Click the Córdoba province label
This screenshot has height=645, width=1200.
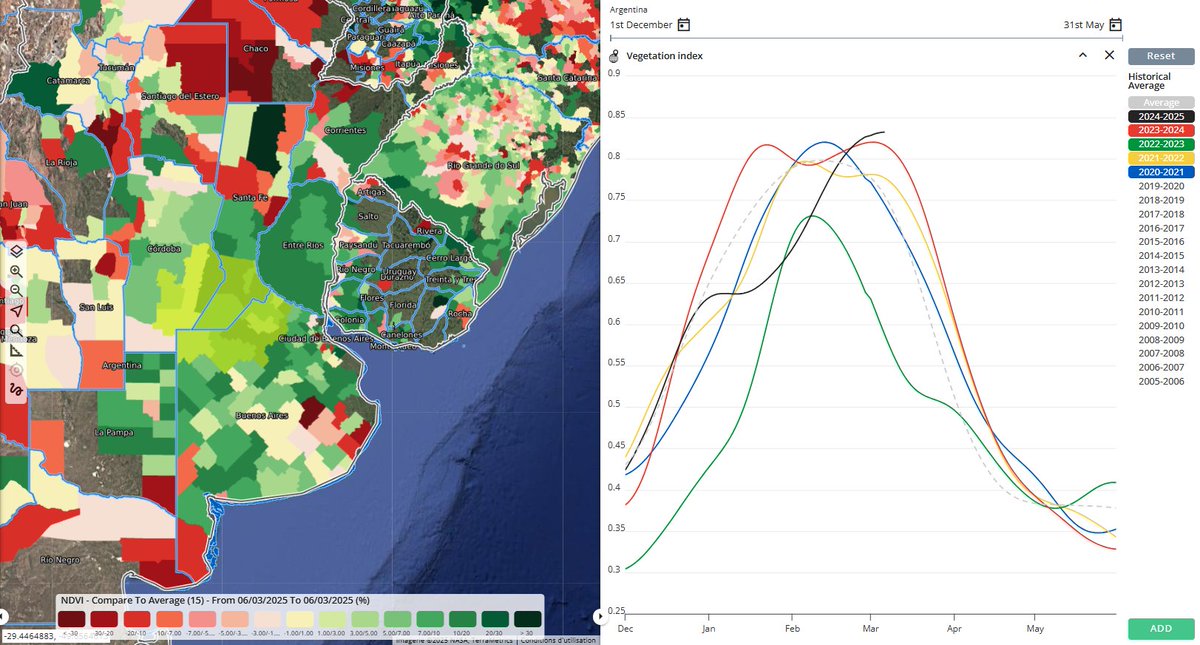click(x=162, y=248)
